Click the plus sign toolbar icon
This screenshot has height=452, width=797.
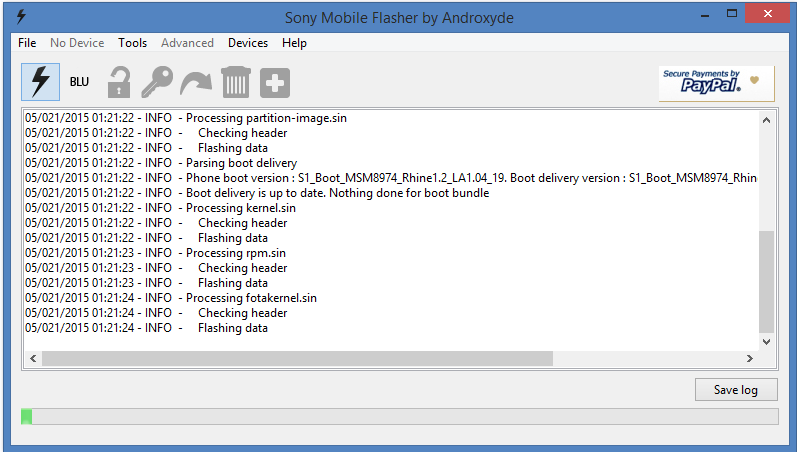click(275, 82)
